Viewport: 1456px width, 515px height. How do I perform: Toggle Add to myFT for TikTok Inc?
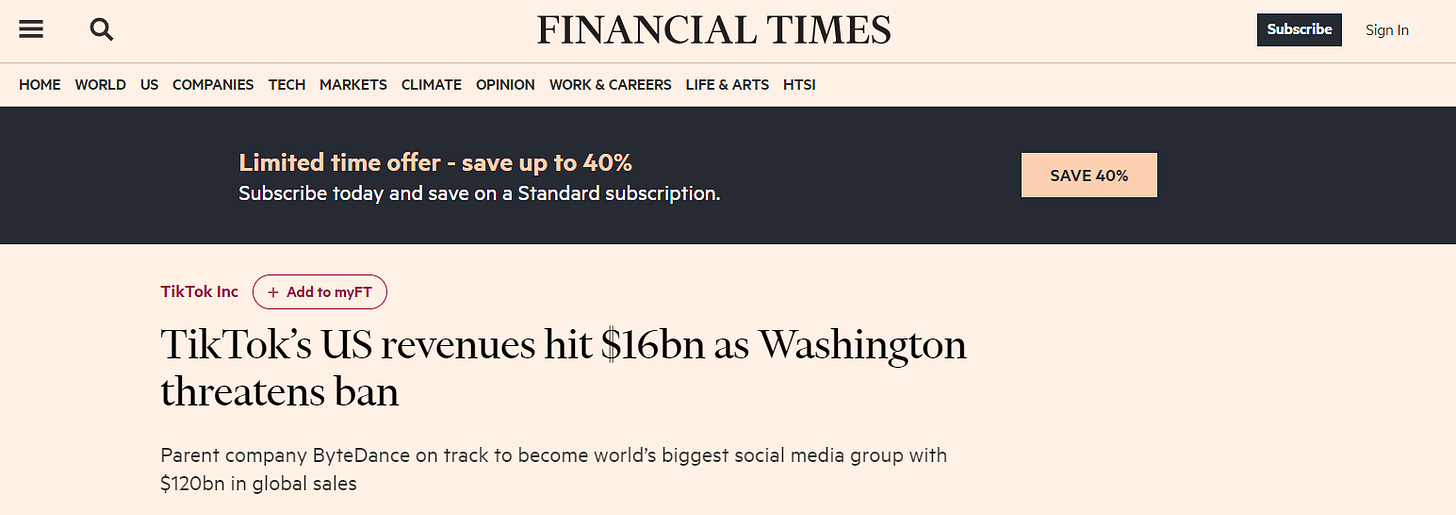click(319, 292)
